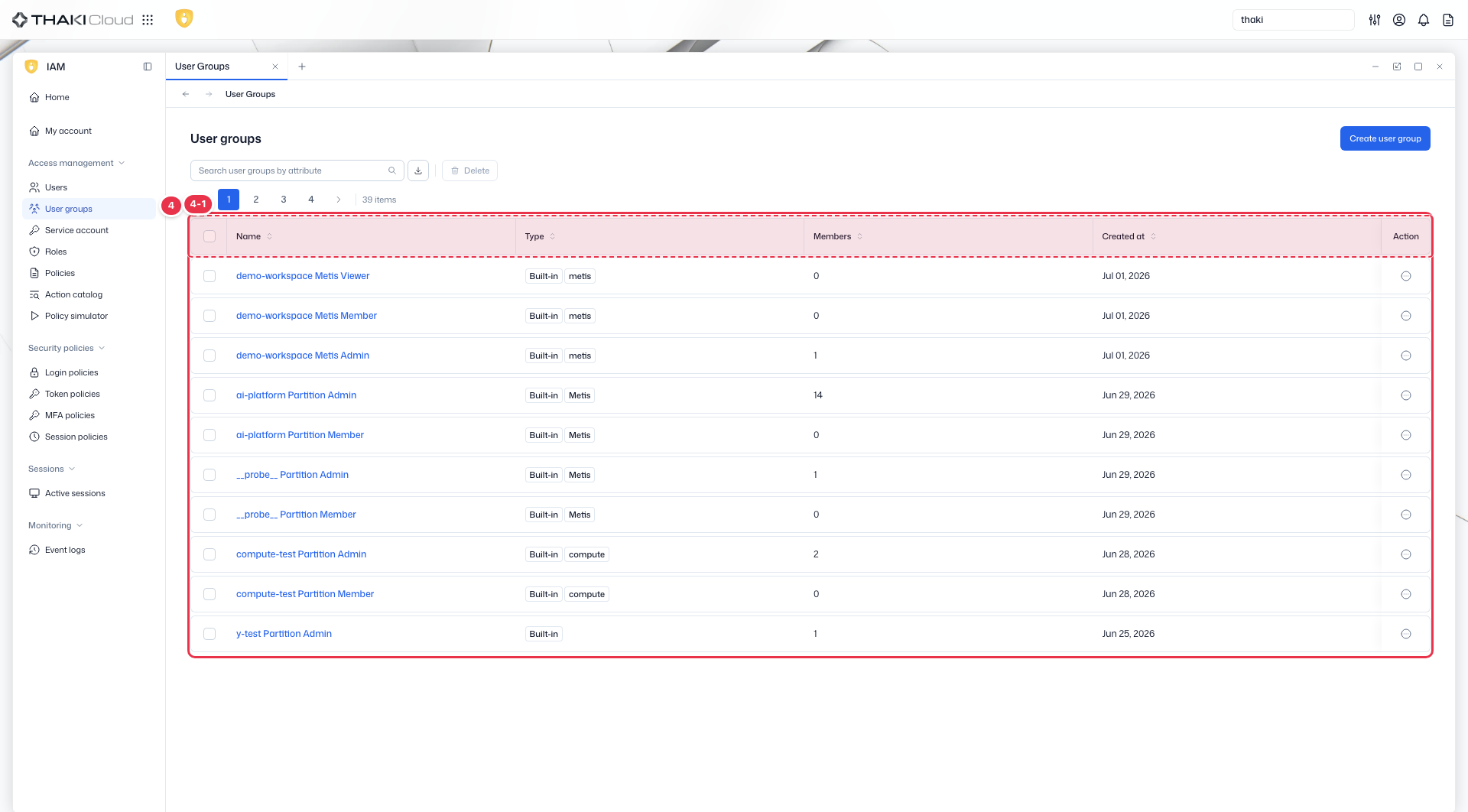Image resolution: width=1468 pixels, height=812 pixels.
Task: Click the search magnifier icon
Action: pyautogui.click(x=392, y=171)
